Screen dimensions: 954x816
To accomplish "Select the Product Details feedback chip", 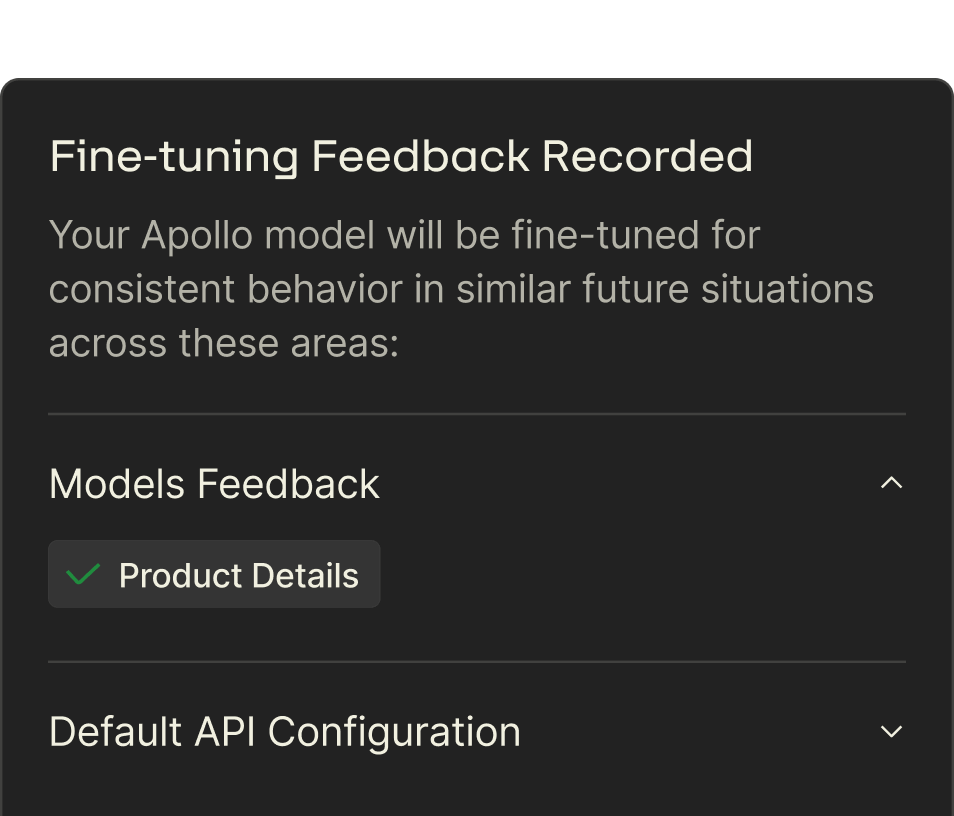I will click(214, 575).
